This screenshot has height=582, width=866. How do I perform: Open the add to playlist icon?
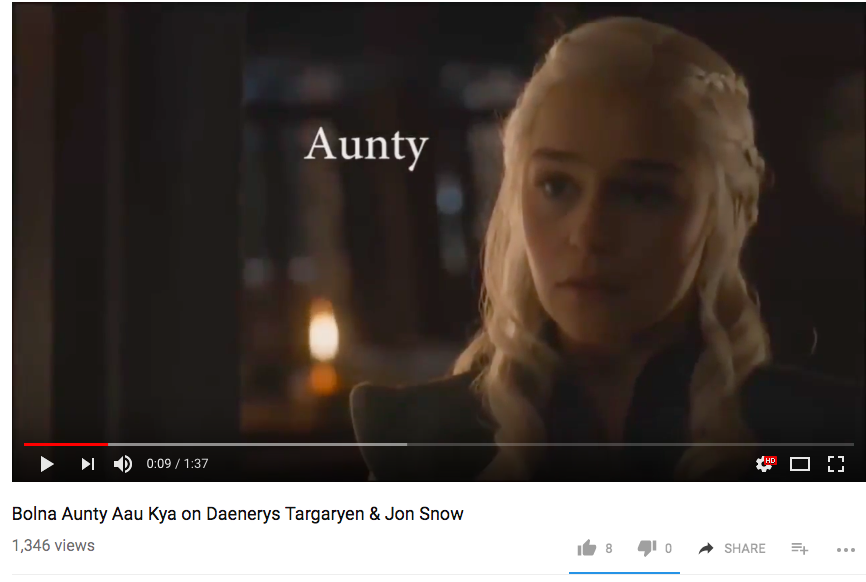pos(799,548)
